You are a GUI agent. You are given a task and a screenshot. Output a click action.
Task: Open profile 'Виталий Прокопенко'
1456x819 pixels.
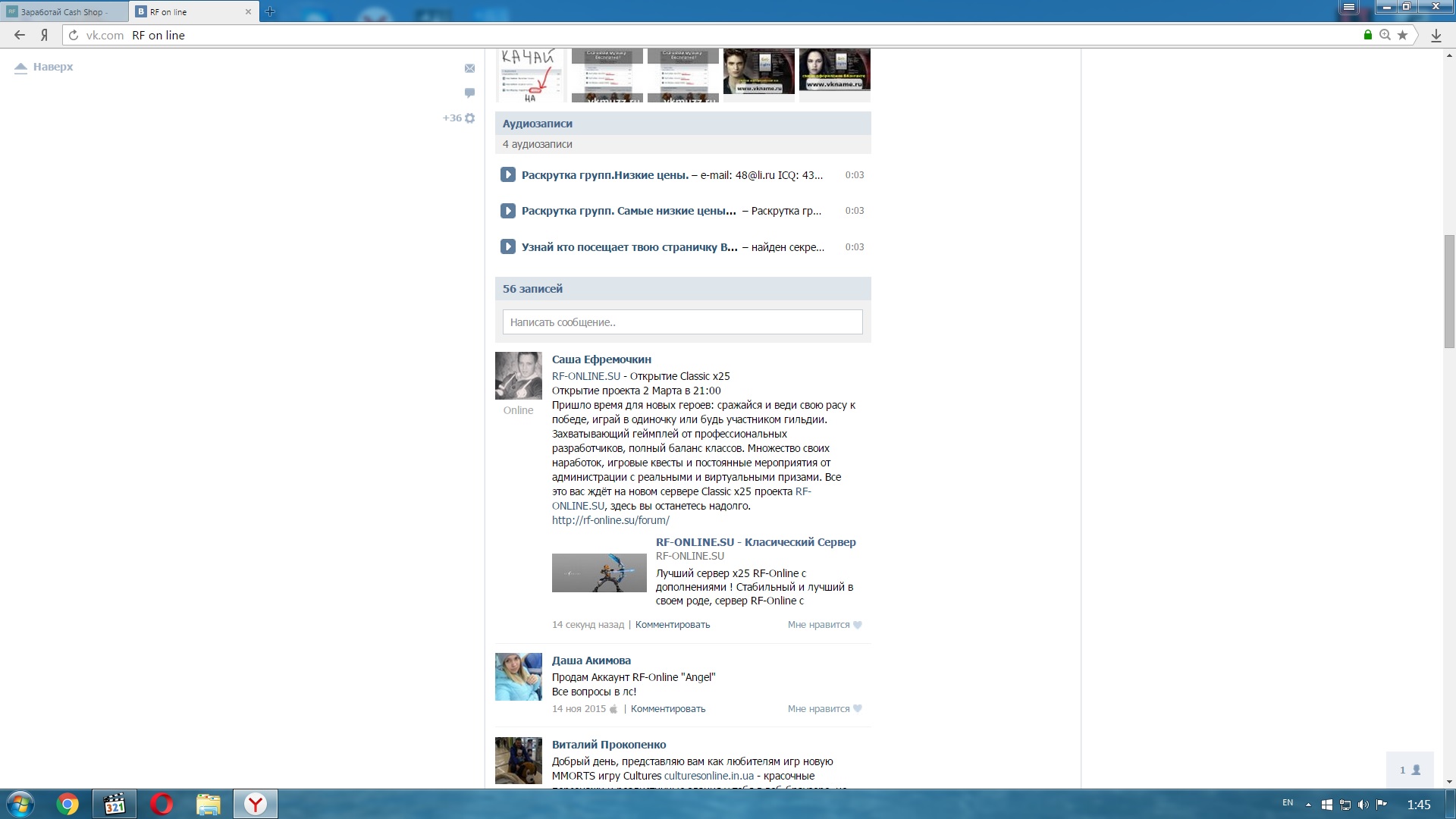coord(609,745)
